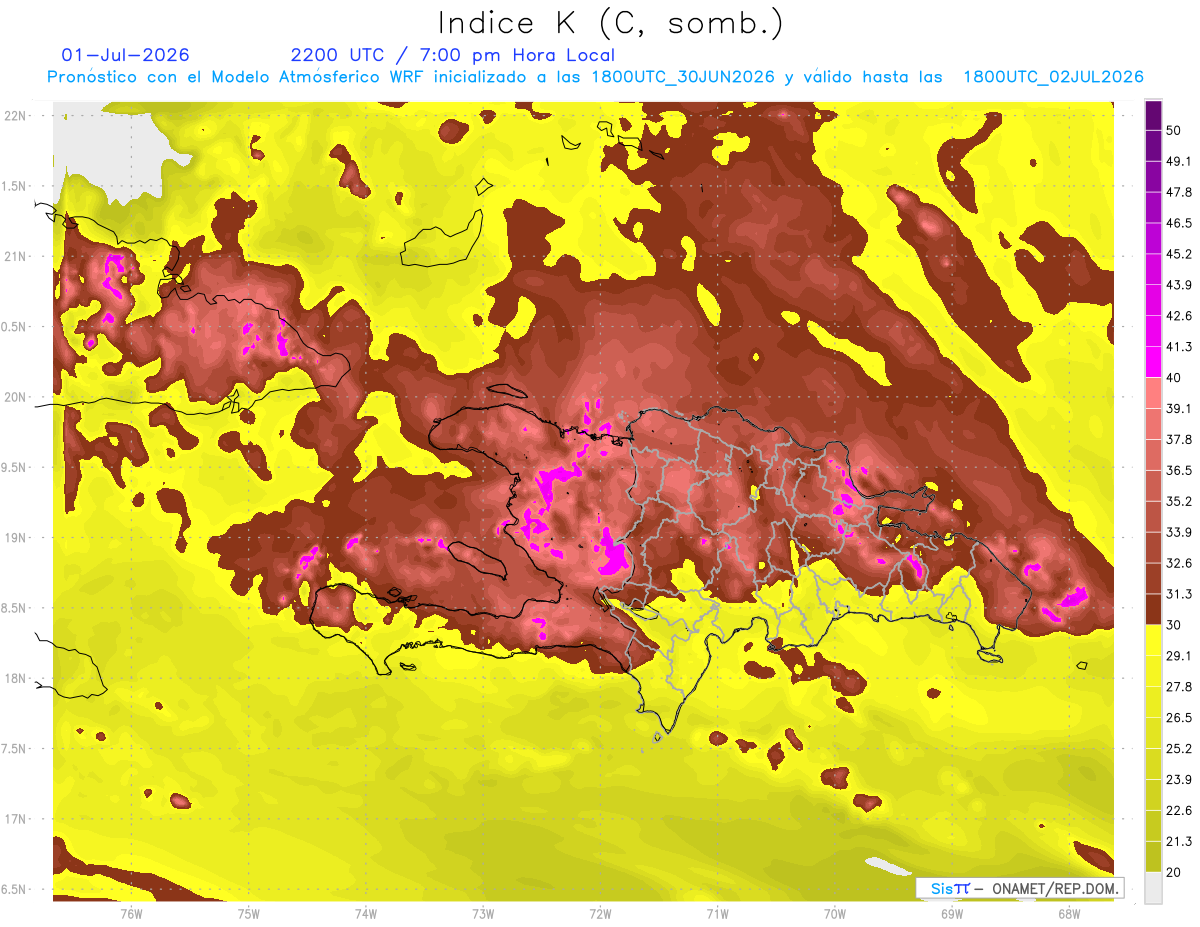Click the 01-Jul-2026 date label
The width and height of the screenshot is (1200, 927).
point(125,55)
